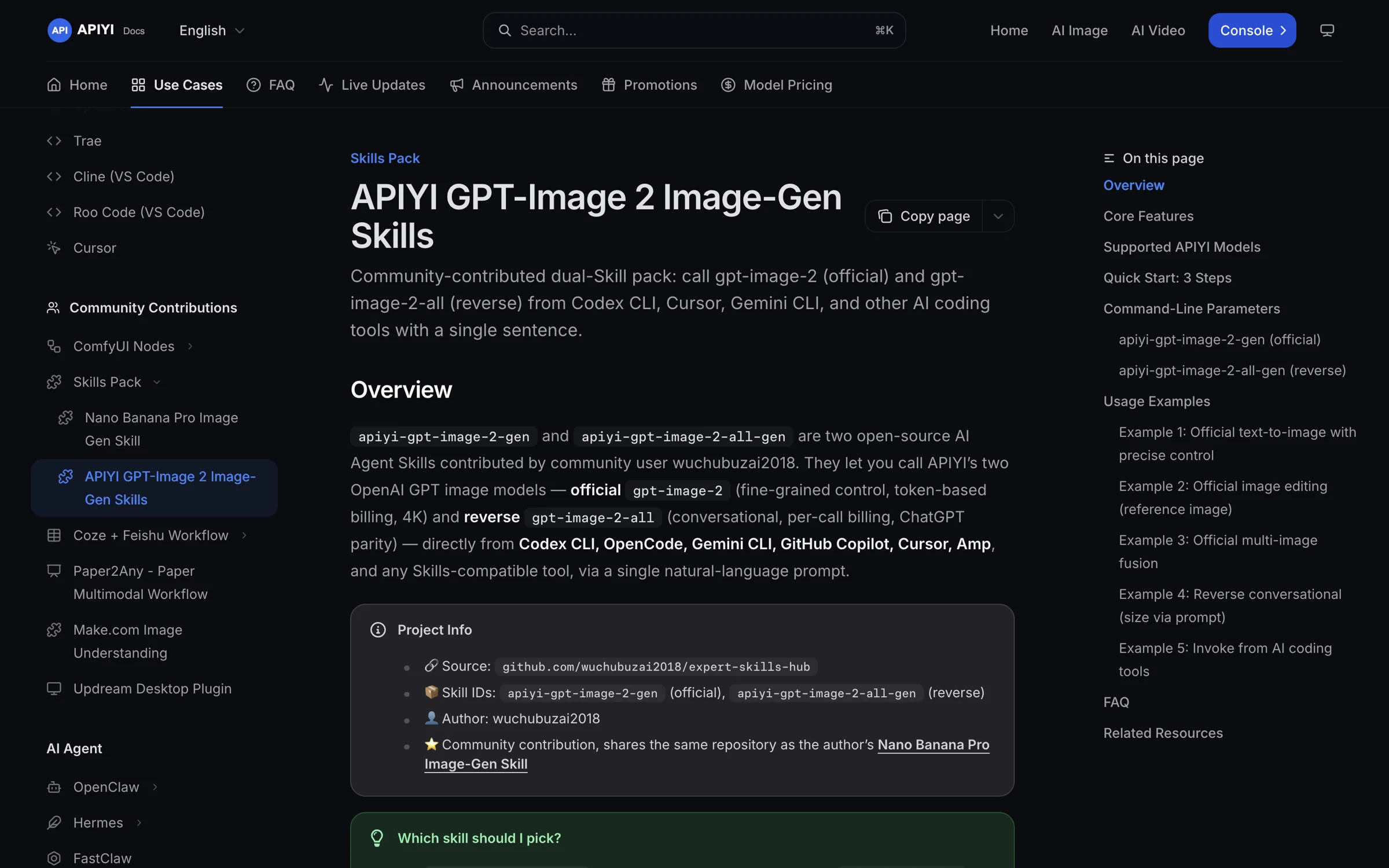The image size is (1389, 868).
Task: Select the Use Cases tab
Action: (x=177, y=85)
